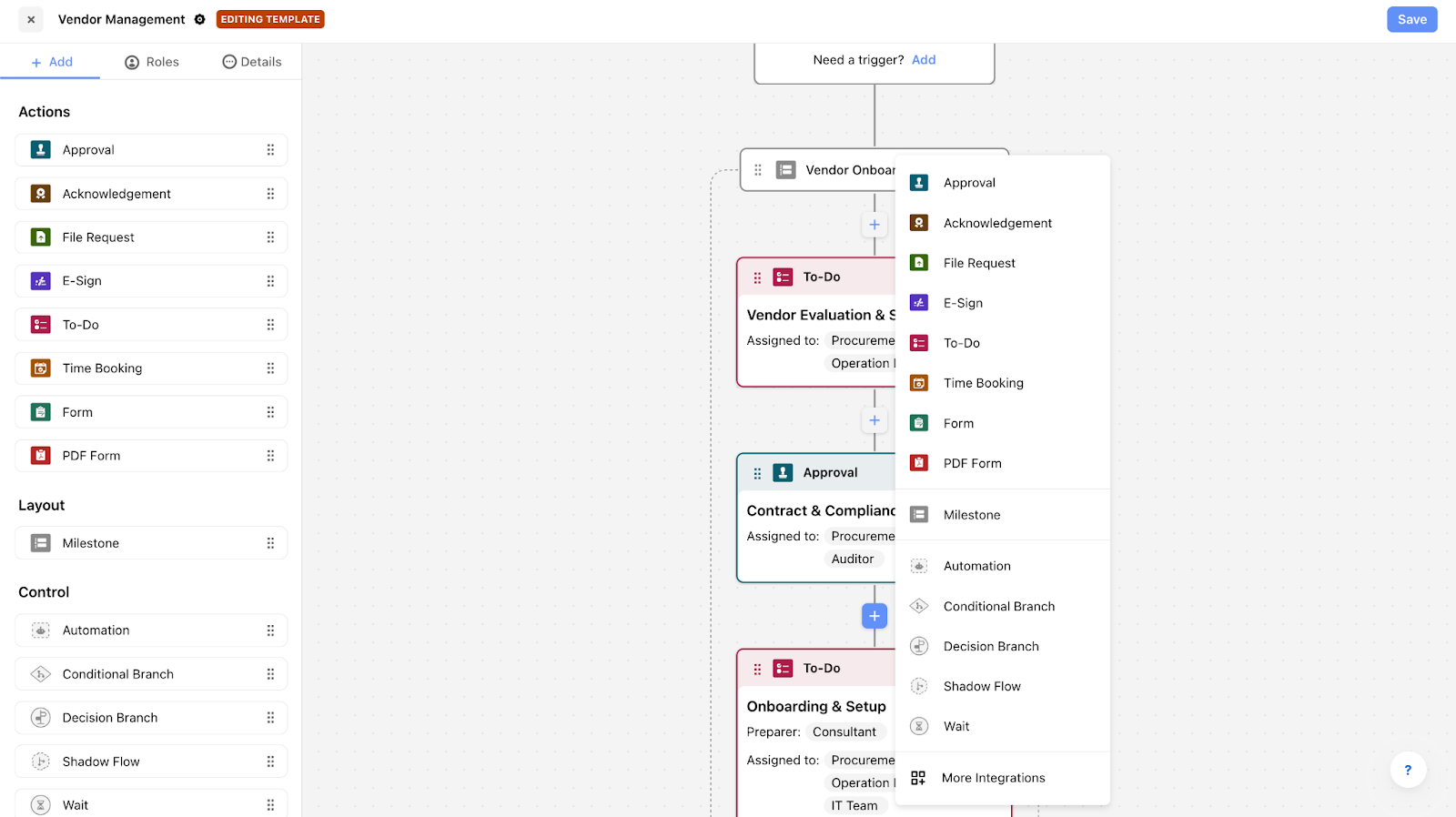
Task: Click the settings gear beside Vendor Management
Action: [x=200, y=19]
